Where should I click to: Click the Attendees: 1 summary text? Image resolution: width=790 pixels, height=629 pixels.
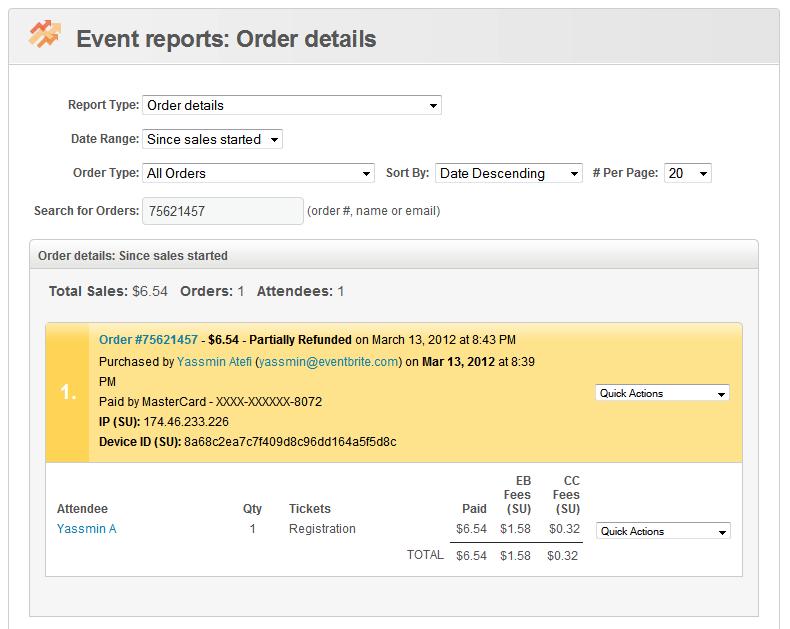click(300, 291)
